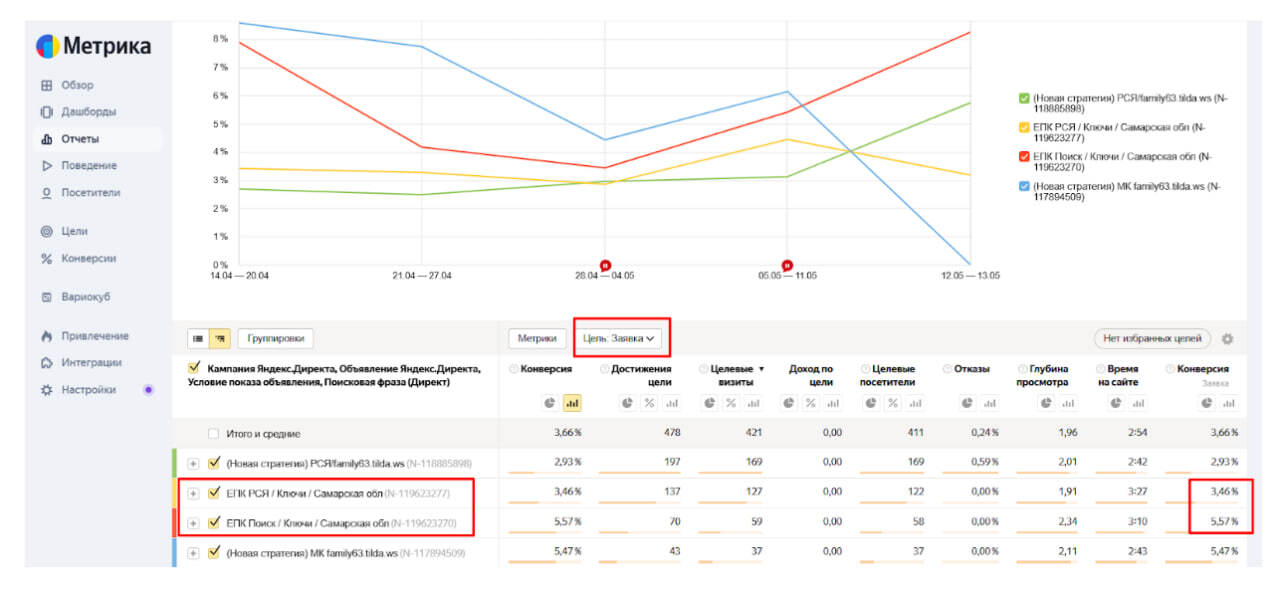This screenshot has width=1280, height=595.
Task: Switch to flat list view icon
Action: click(198, 339)
